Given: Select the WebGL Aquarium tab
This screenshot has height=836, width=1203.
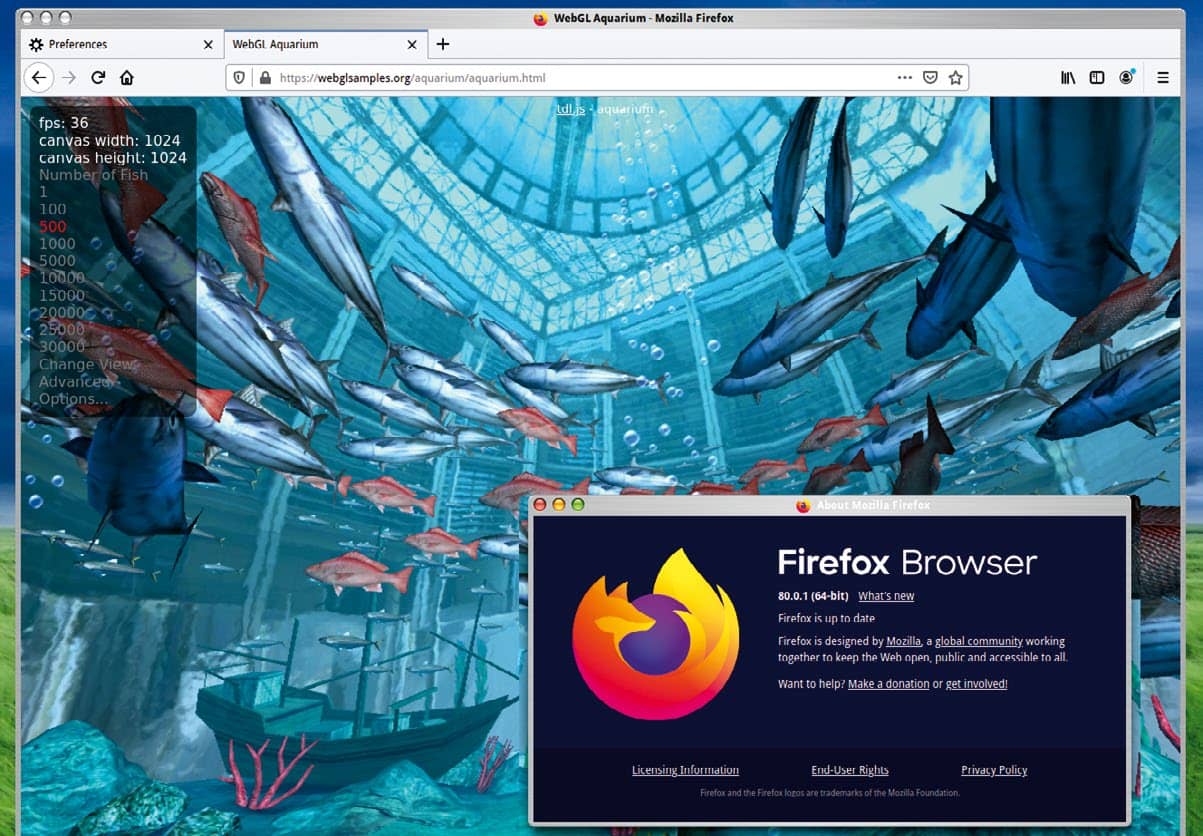Looking at the screenshot, I should [326, 44].
